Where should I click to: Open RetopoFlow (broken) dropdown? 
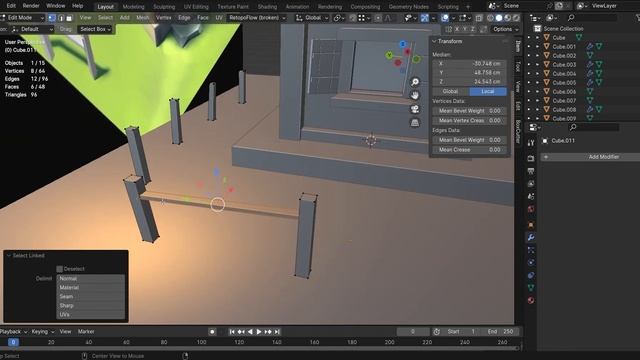tap(257, 18)
